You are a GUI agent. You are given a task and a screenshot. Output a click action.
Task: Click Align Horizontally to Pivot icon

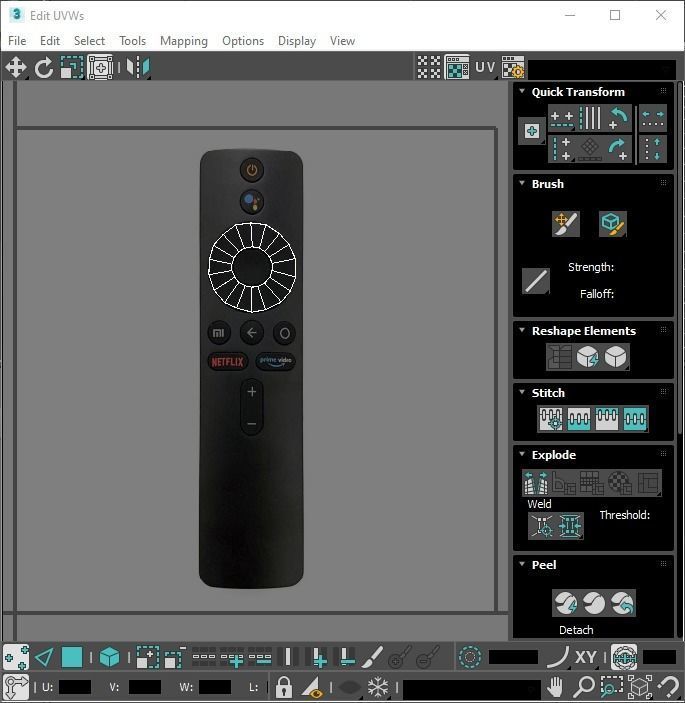click(562, 118)
